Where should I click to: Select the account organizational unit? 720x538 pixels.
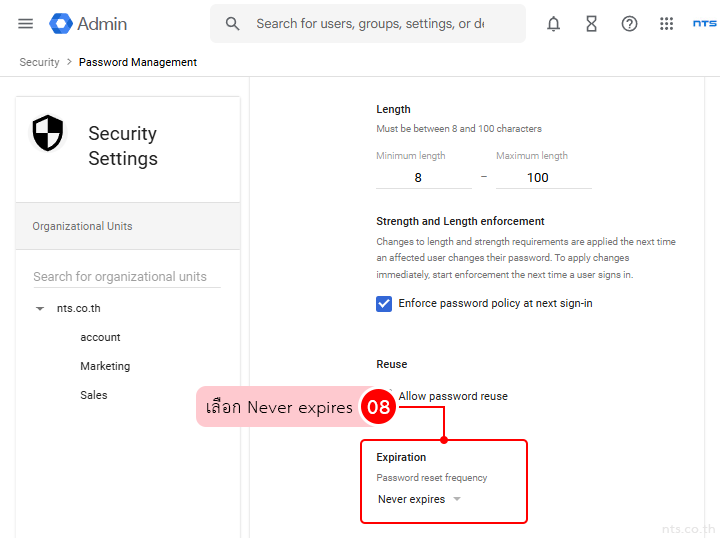click(100, 338)
